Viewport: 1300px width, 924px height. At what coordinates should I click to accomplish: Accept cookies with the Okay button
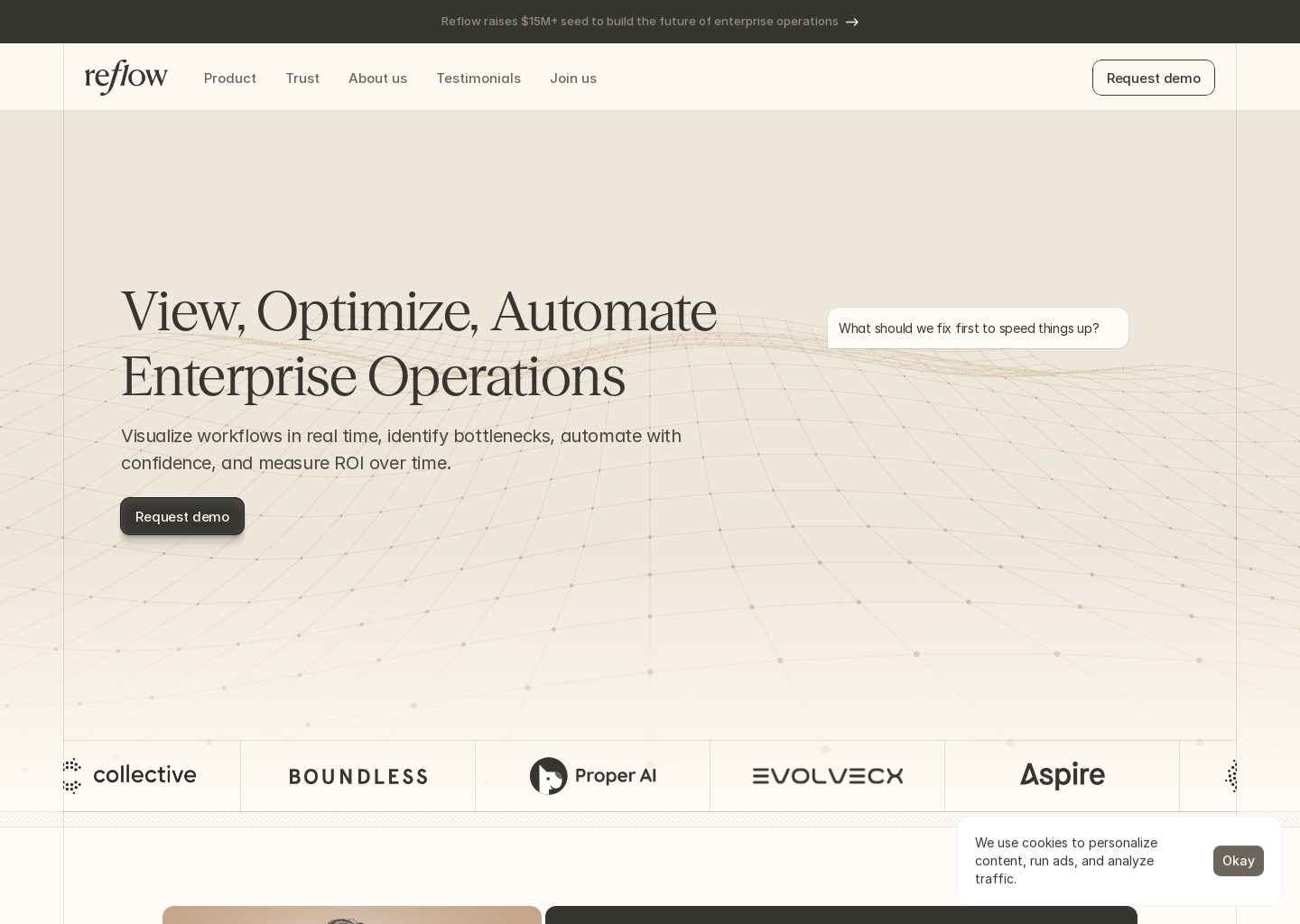[1239, 861]
